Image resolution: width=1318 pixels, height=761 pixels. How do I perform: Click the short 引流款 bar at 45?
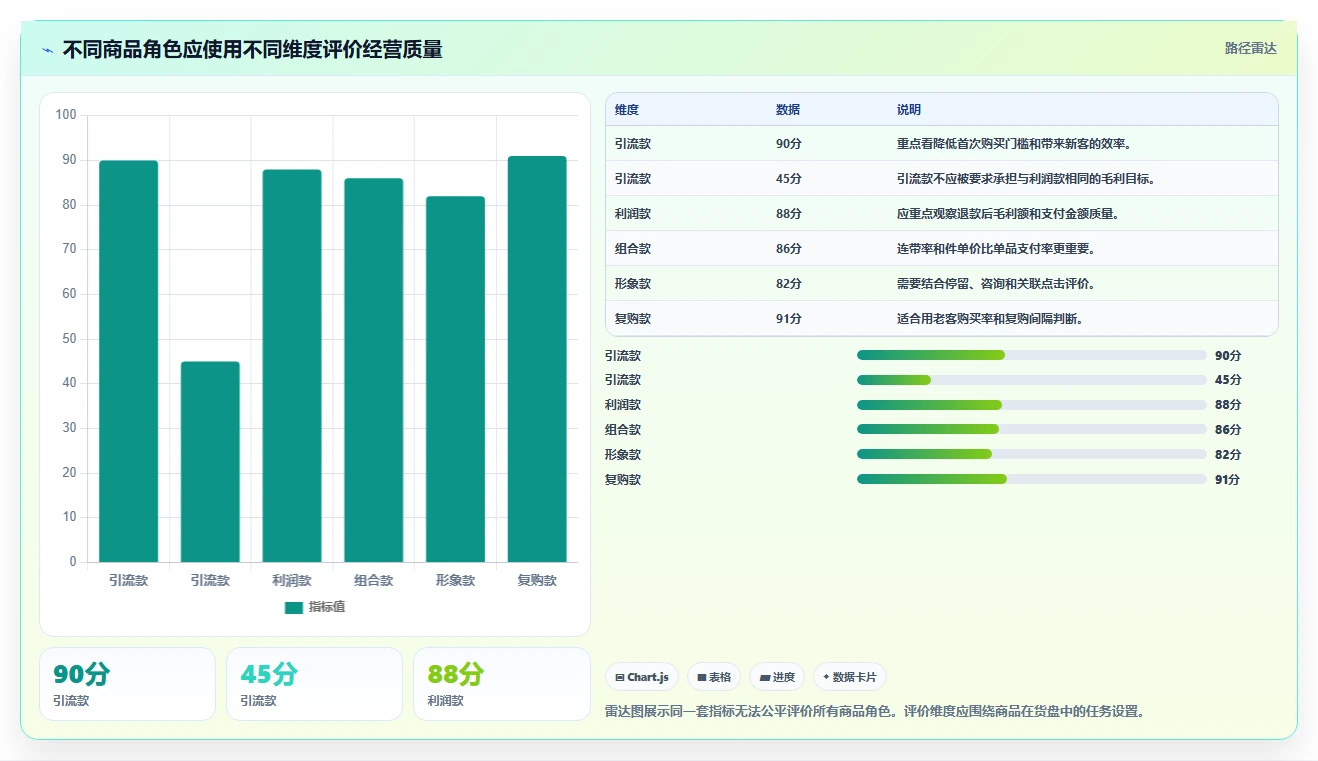[x=210, y=462]
